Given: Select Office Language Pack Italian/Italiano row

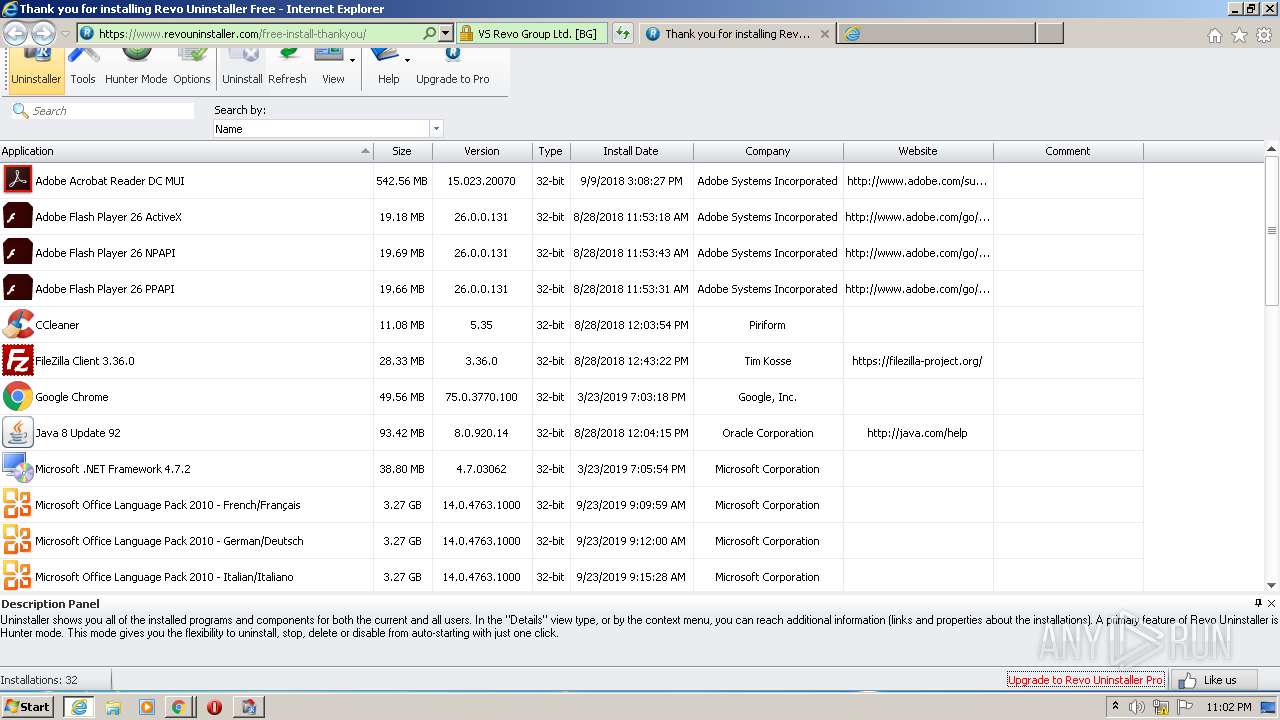Looking at the screenshot, I should tap(571, 577).
